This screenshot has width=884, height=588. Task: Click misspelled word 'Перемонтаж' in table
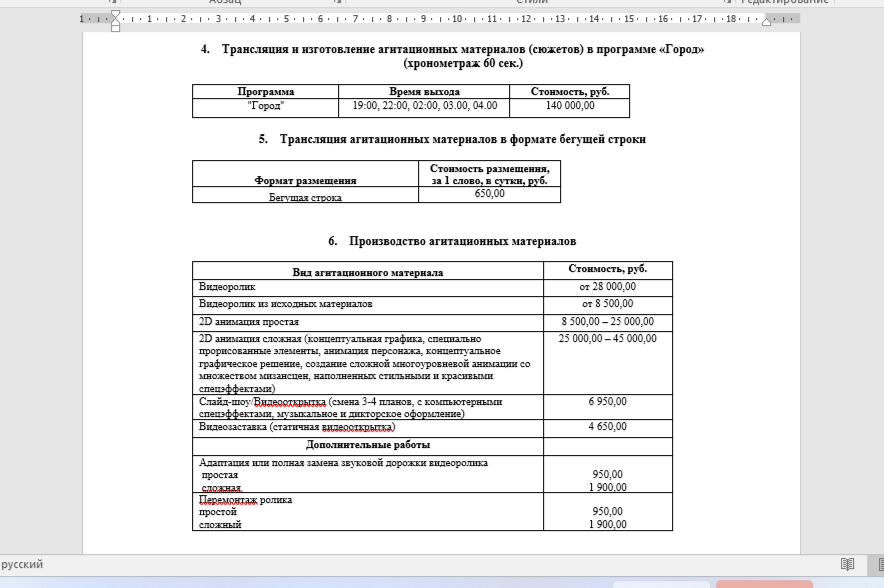point(228,499)
